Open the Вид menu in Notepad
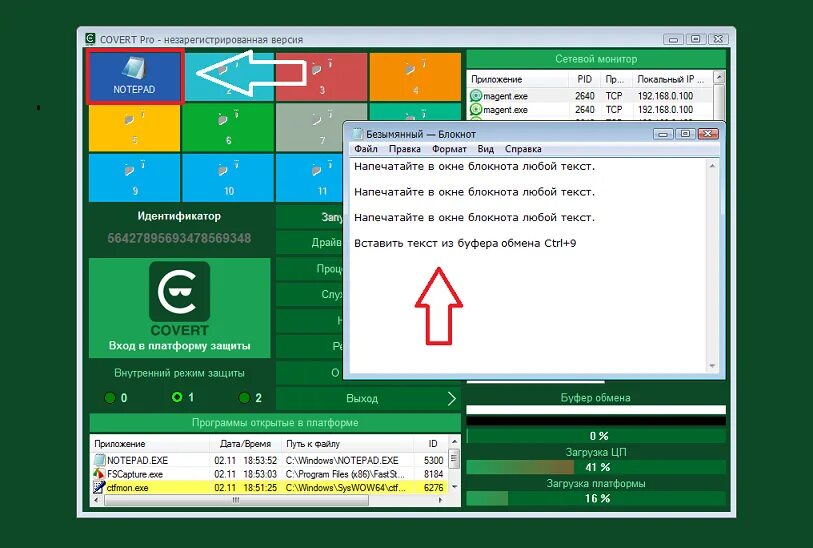This screenshot has height=548, width=813. [x=485, y=149]
